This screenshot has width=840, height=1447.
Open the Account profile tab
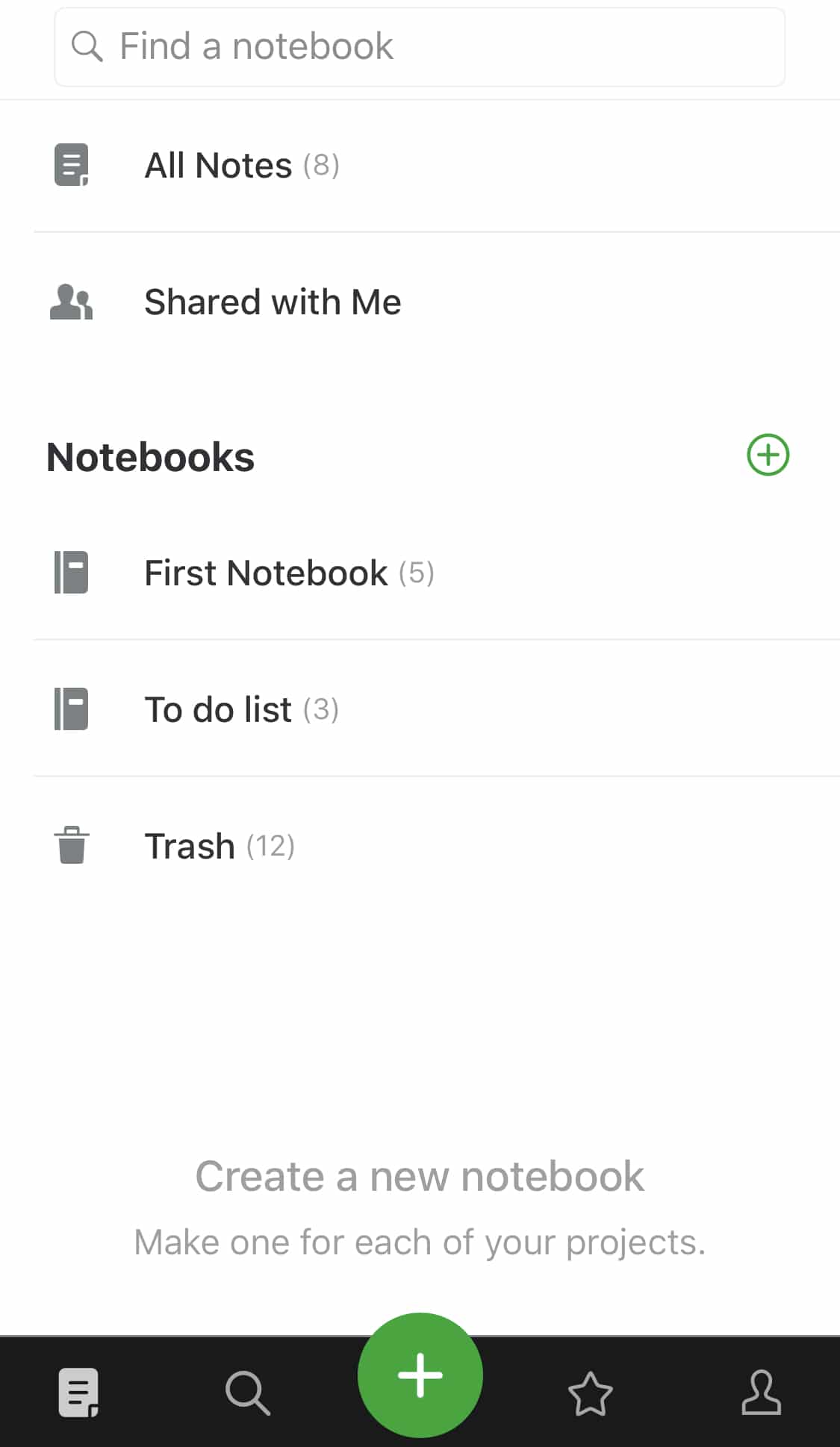pyautogui.click(x=761, y=1392)
